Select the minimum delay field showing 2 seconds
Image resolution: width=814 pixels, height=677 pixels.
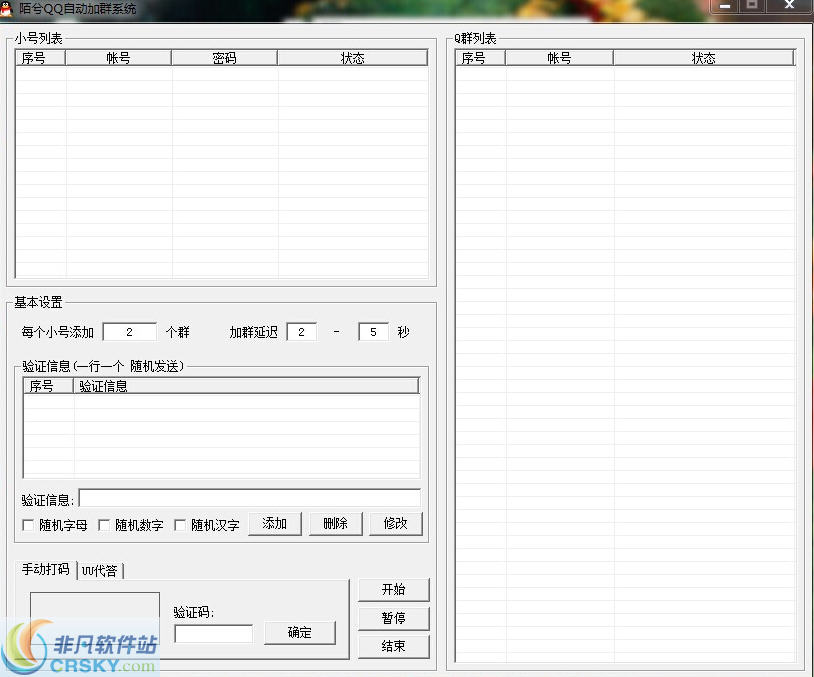pyautogui.click(x=302, y=331)
